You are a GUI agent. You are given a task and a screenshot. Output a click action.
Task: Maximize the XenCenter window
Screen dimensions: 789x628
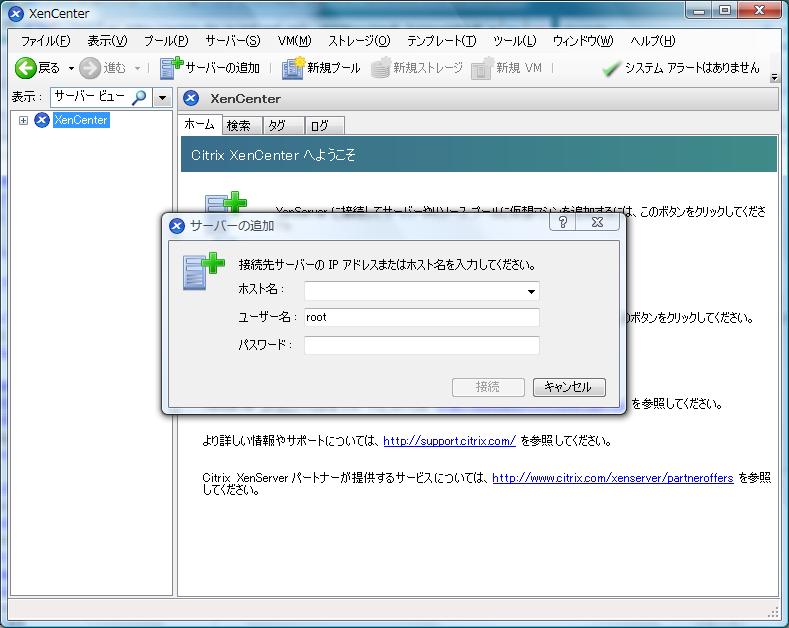coord(725,10)
